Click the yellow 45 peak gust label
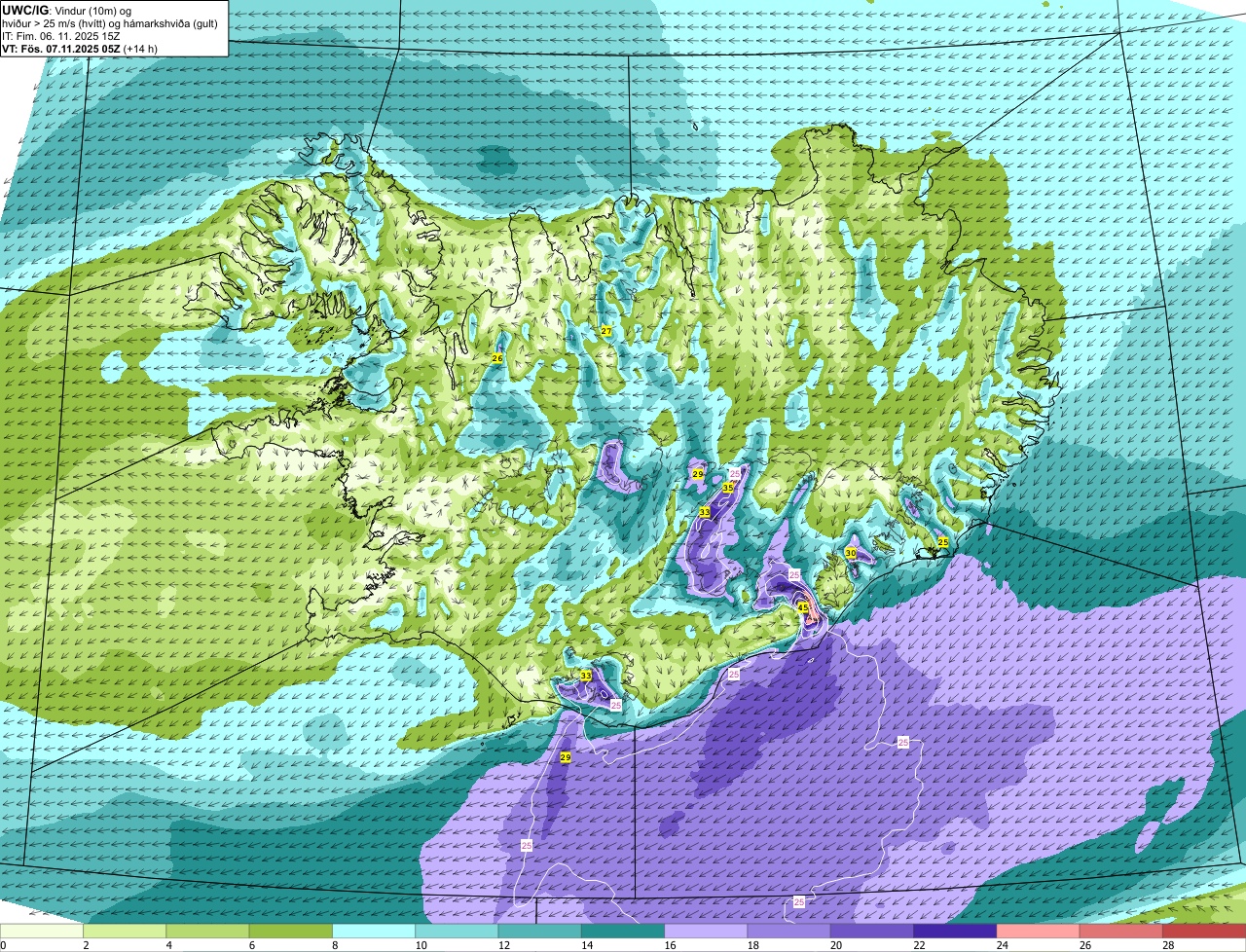1246x952 pixels. (x=803, y=607)
